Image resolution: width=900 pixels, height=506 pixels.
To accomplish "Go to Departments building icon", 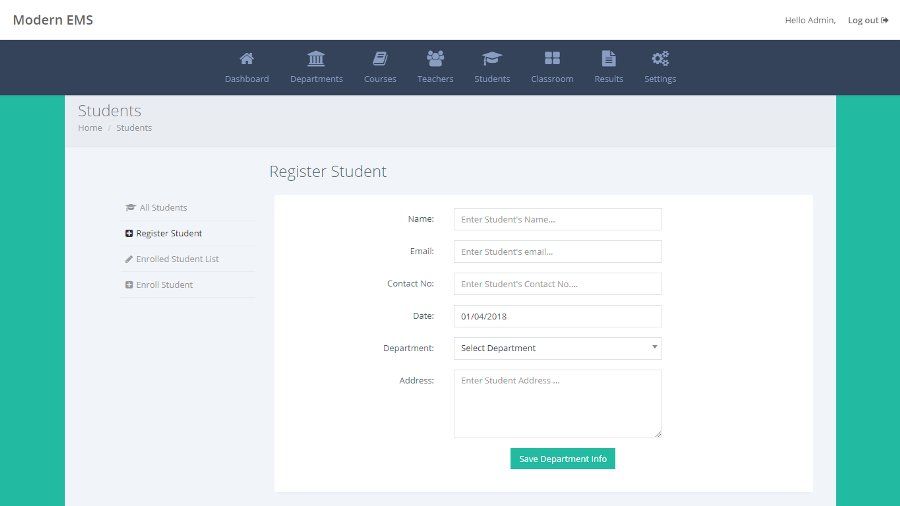I will [316, 59].
